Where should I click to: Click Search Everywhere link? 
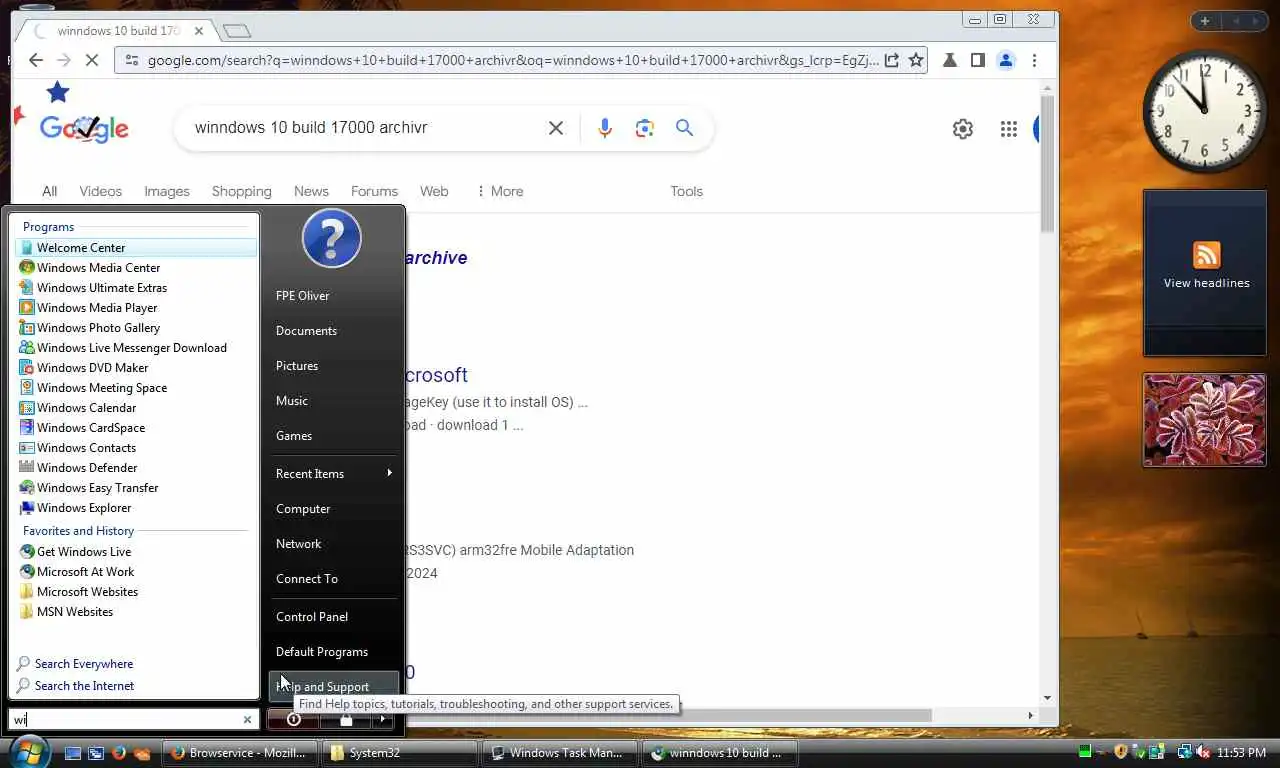click(x=83, y=663)
